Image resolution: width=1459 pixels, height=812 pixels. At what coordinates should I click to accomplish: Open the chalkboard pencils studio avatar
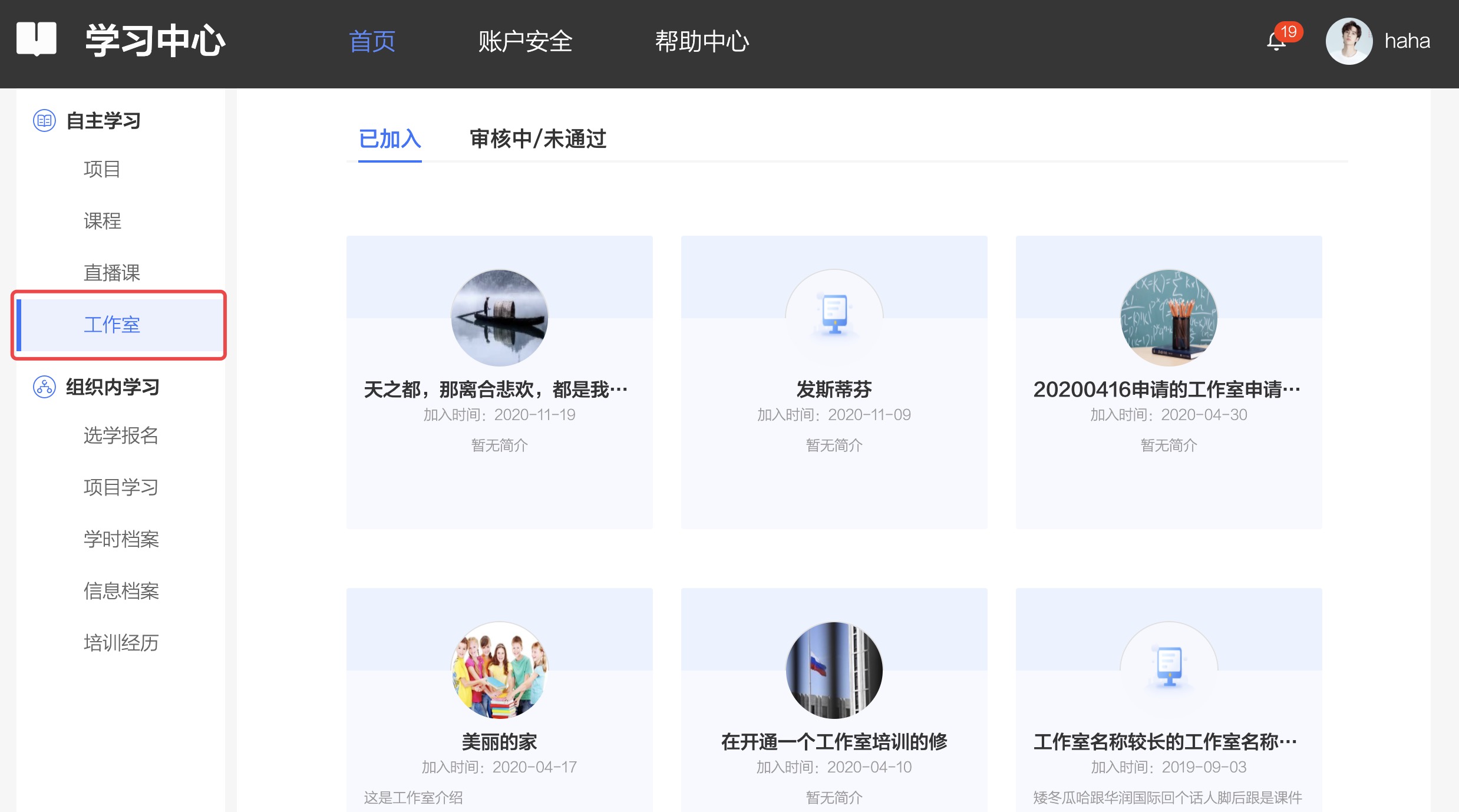pyautogui.click(x=1169, y=318)
